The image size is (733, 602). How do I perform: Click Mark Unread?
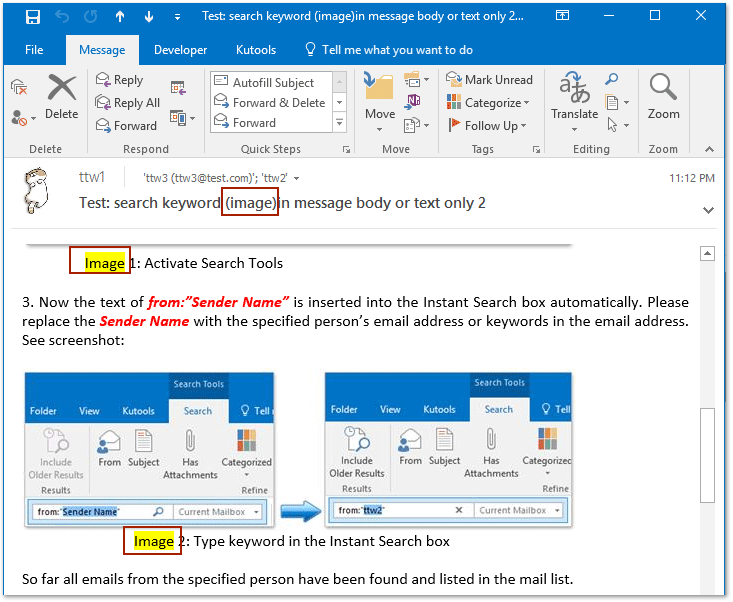[x=489, y=79]
